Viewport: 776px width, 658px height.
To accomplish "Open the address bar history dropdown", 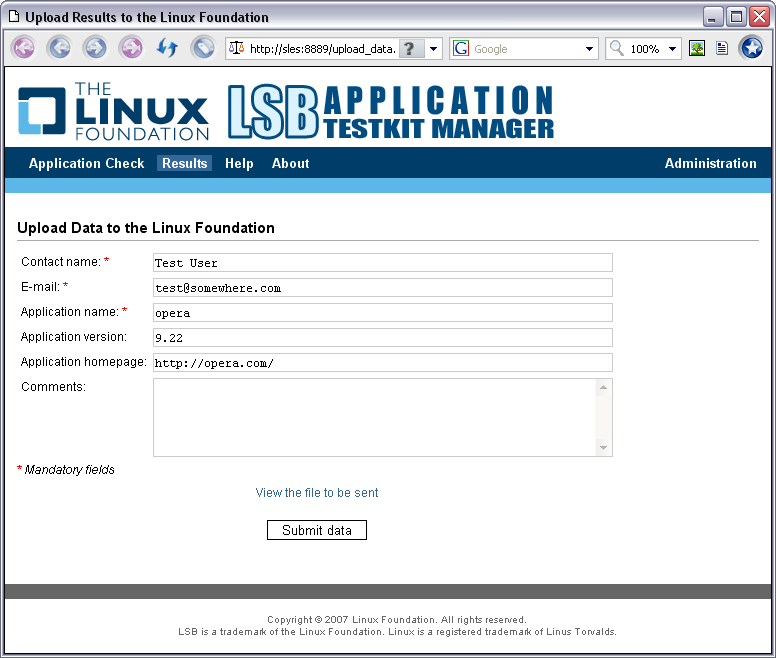I will 434,49.
